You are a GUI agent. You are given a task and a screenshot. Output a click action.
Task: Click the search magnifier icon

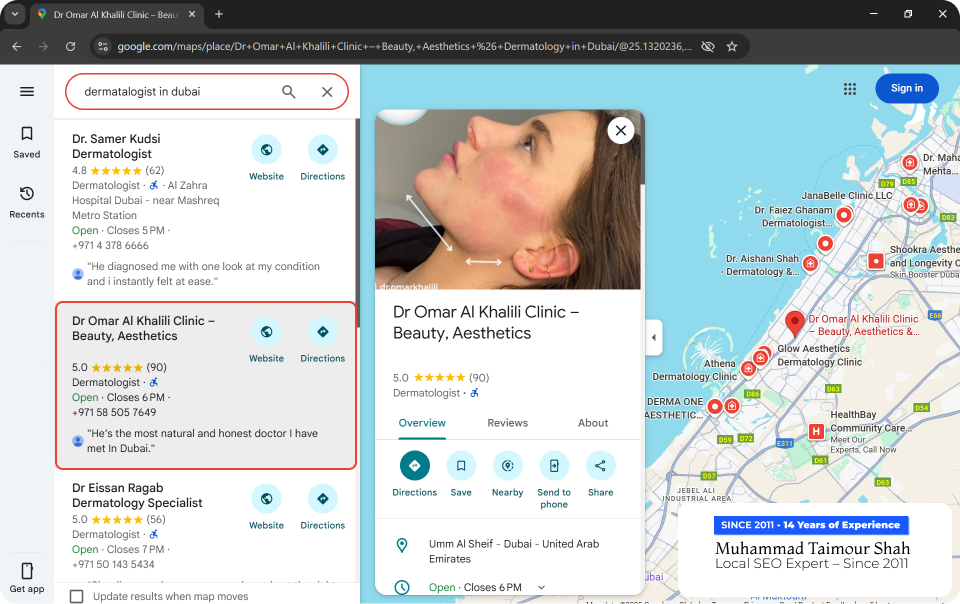289,92
